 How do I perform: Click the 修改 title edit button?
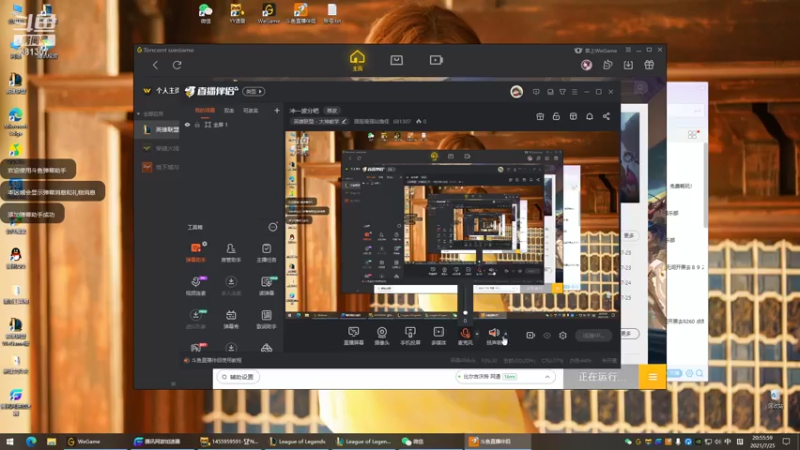pyautogui.click(x=332, y=111)
